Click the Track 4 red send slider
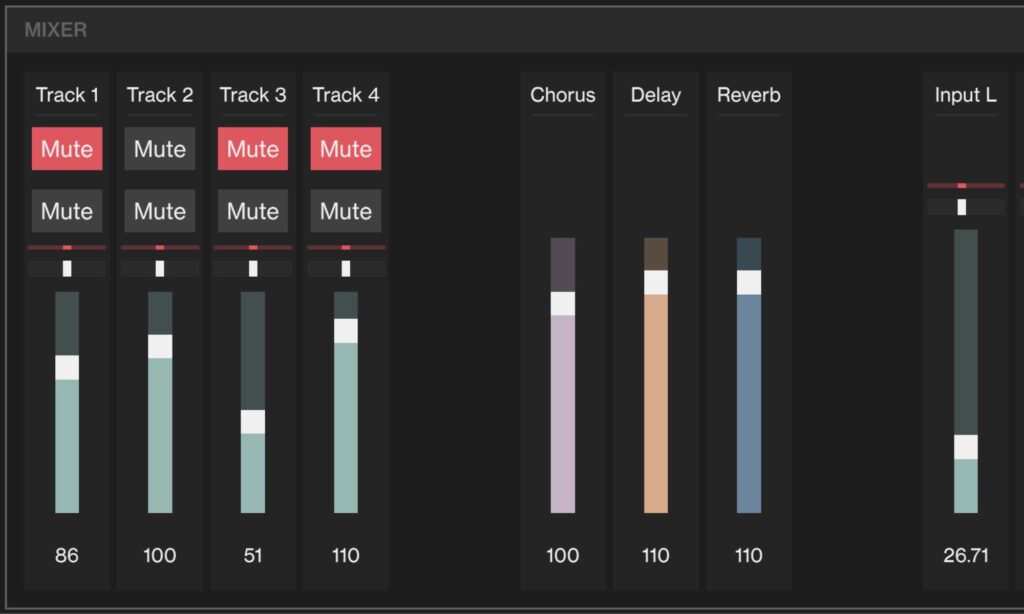Viewport: 1024px width, 614px height. point(346,248)
